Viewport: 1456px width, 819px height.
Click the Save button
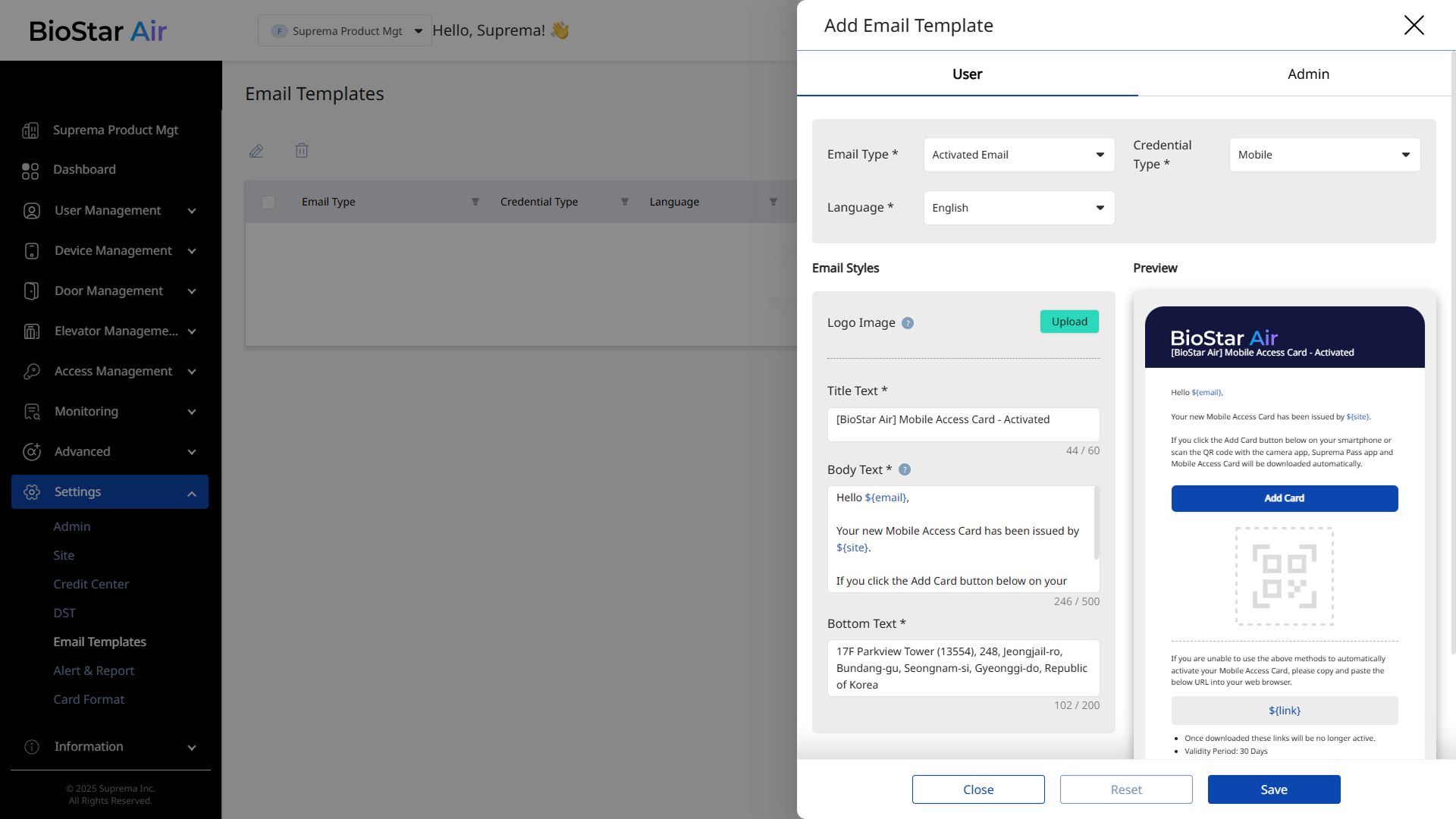pyautogui.click(x=1273, y=789)
